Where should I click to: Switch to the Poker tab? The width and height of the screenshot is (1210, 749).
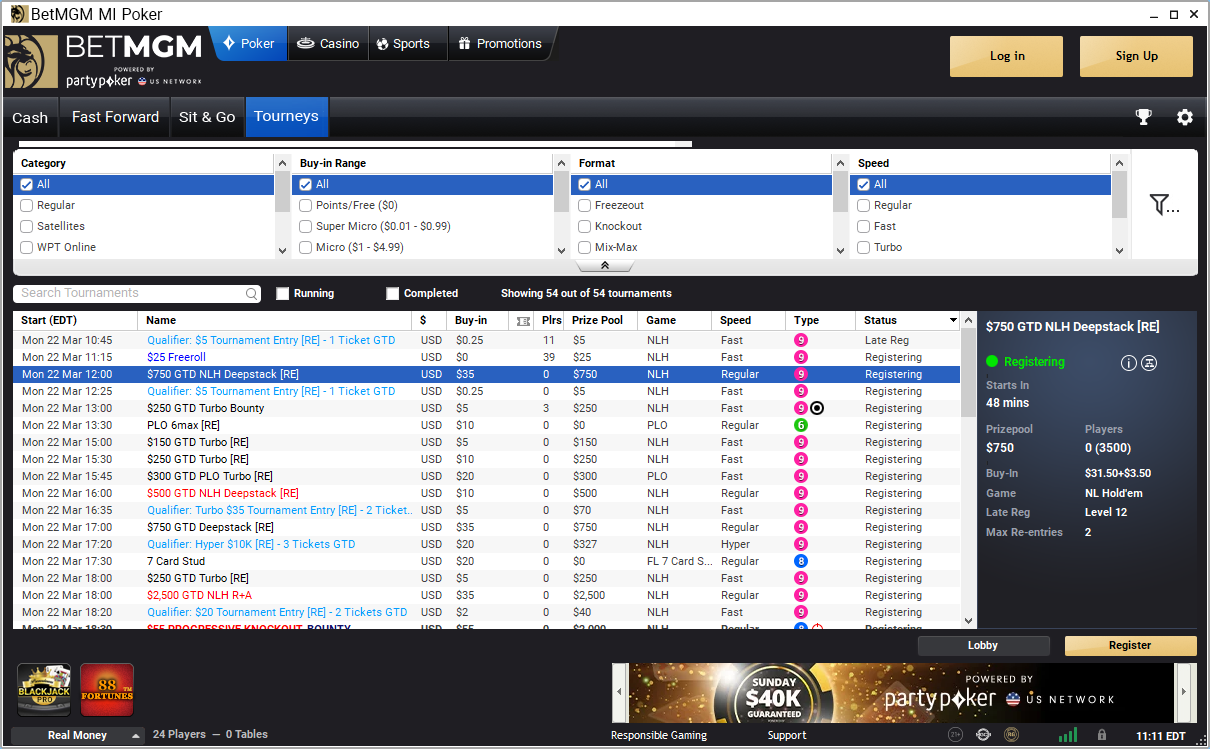coord(248,44)
